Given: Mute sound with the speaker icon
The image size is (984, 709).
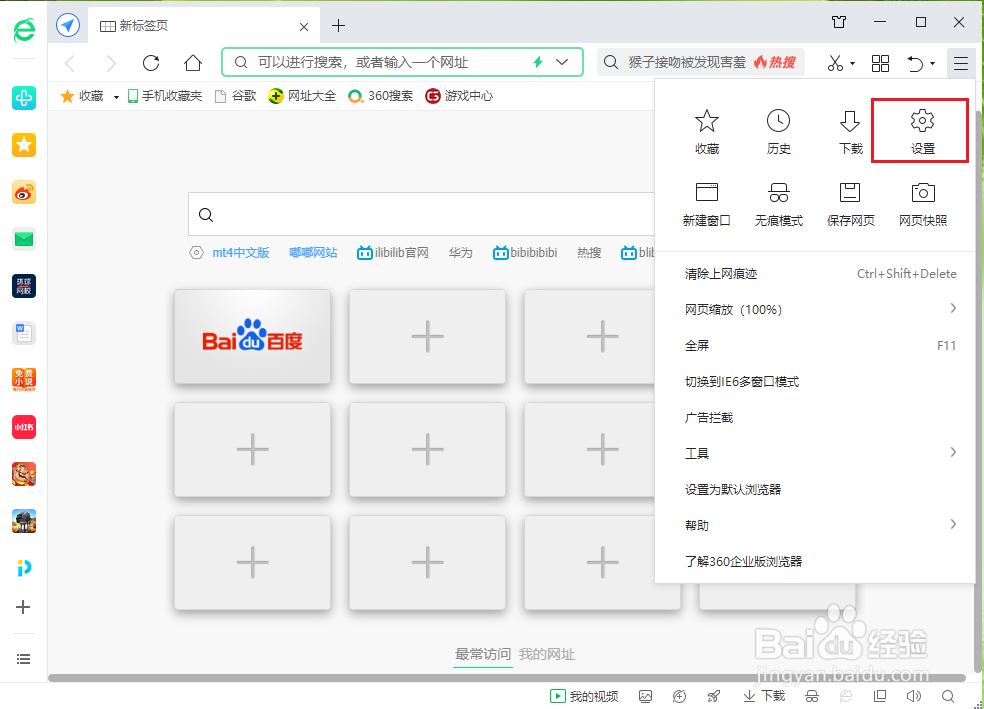Looking at the screenshot, I should 913,695.
